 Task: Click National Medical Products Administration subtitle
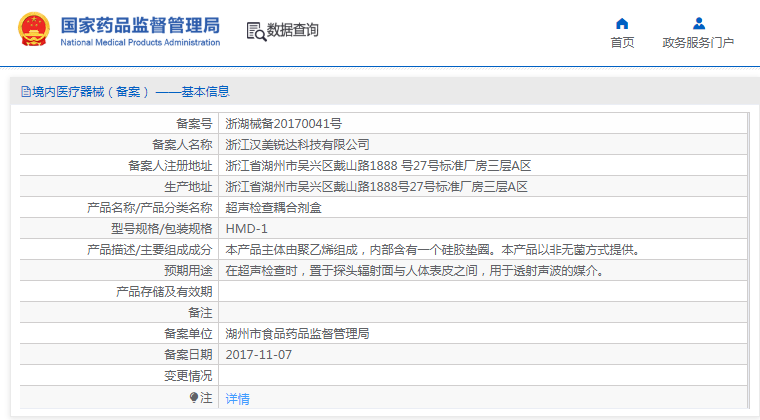click(140, 43)
